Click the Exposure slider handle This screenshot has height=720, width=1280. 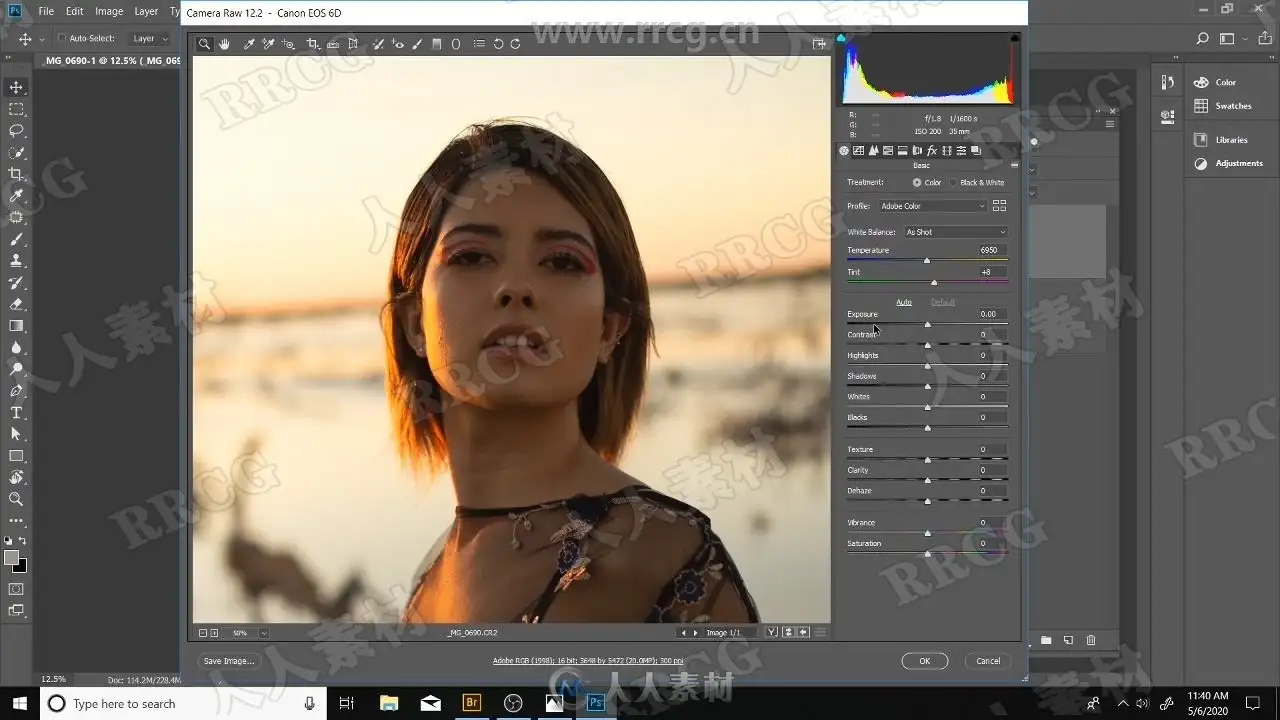(927, 324)
